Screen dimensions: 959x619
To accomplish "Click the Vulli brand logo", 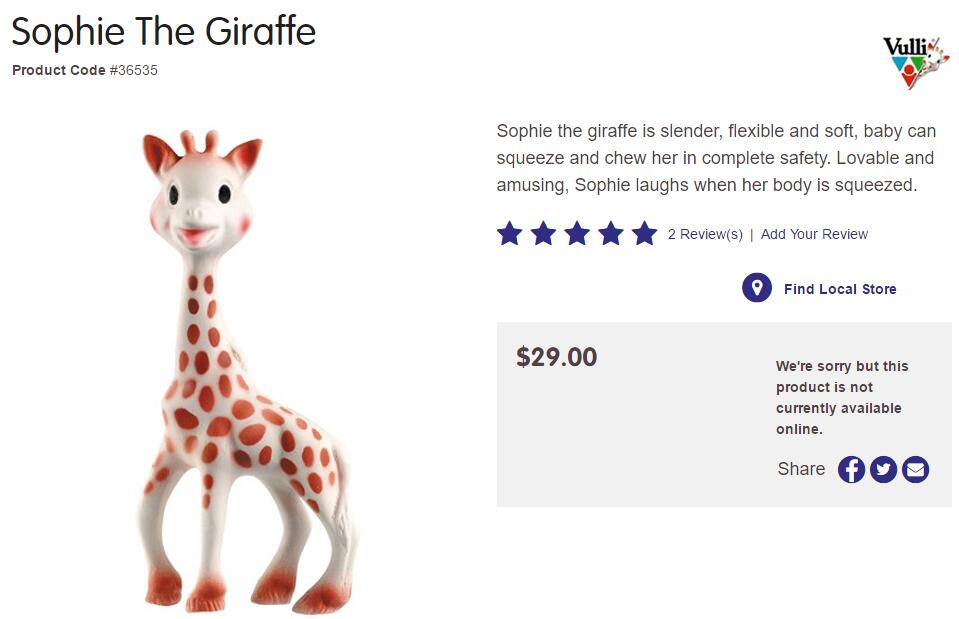I will click(x=914, y=61).
